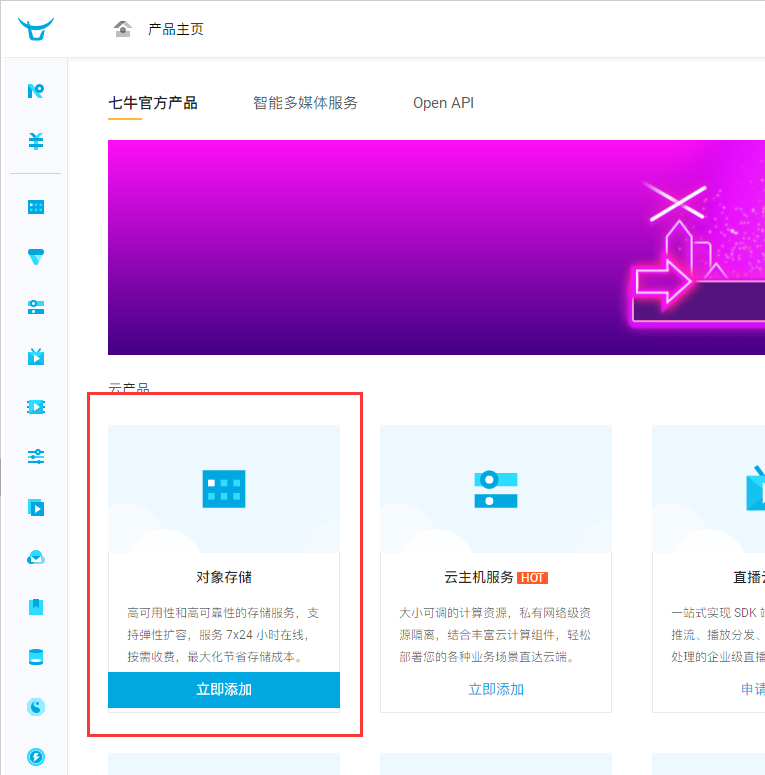
Task: Open the cloud mail sidebar icon
Action: tap(36, 558)
